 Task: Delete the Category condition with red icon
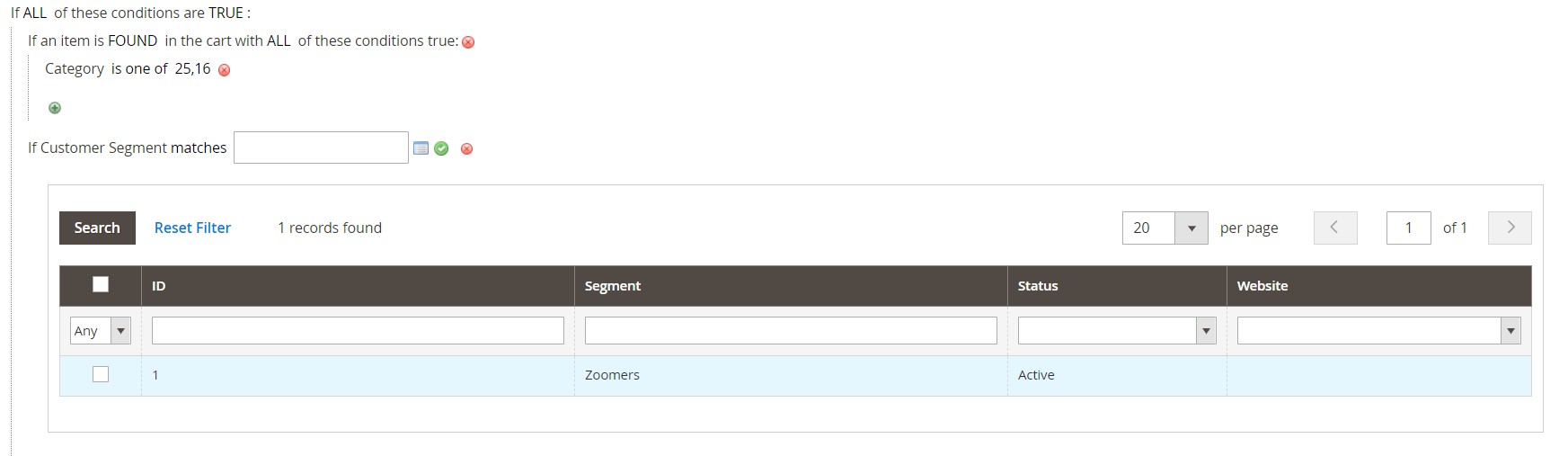point(225,70)
